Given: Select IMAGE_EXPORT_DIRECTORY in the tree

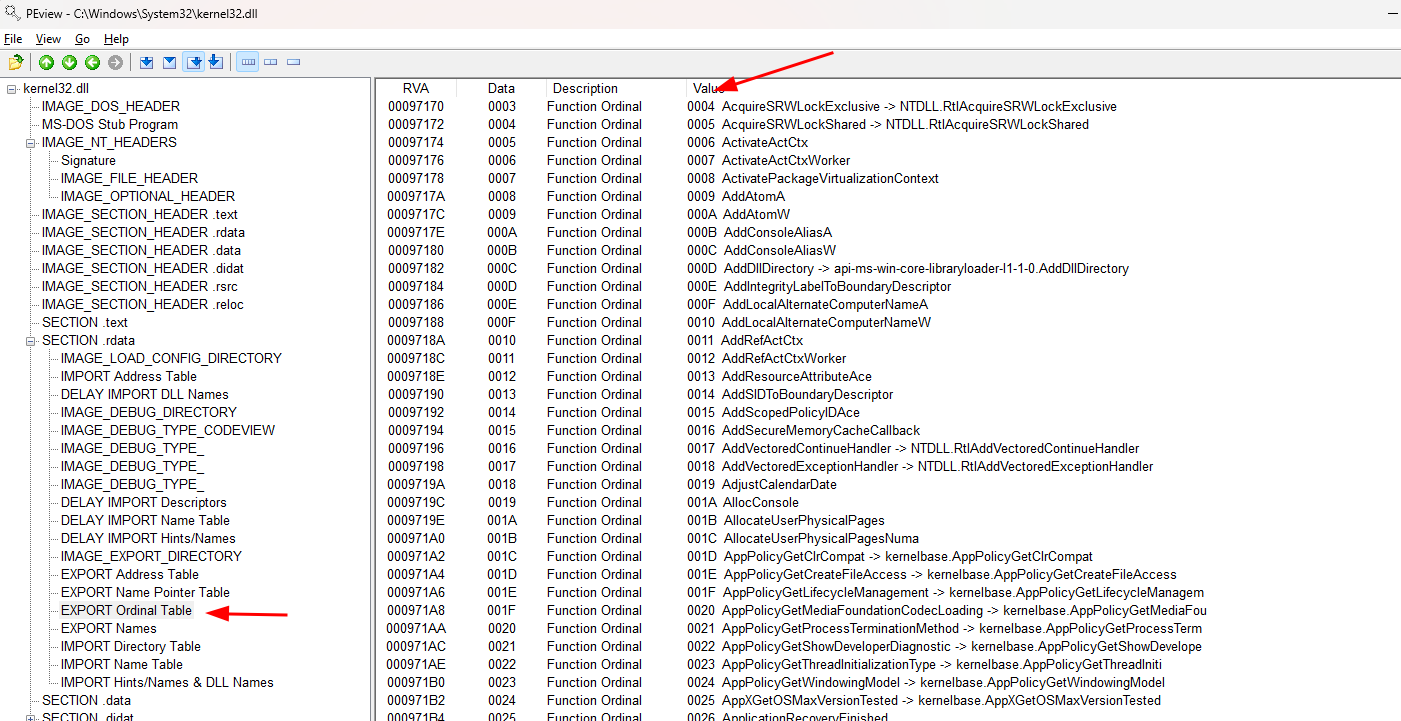Looking at the screenshot, I should 151,556.
